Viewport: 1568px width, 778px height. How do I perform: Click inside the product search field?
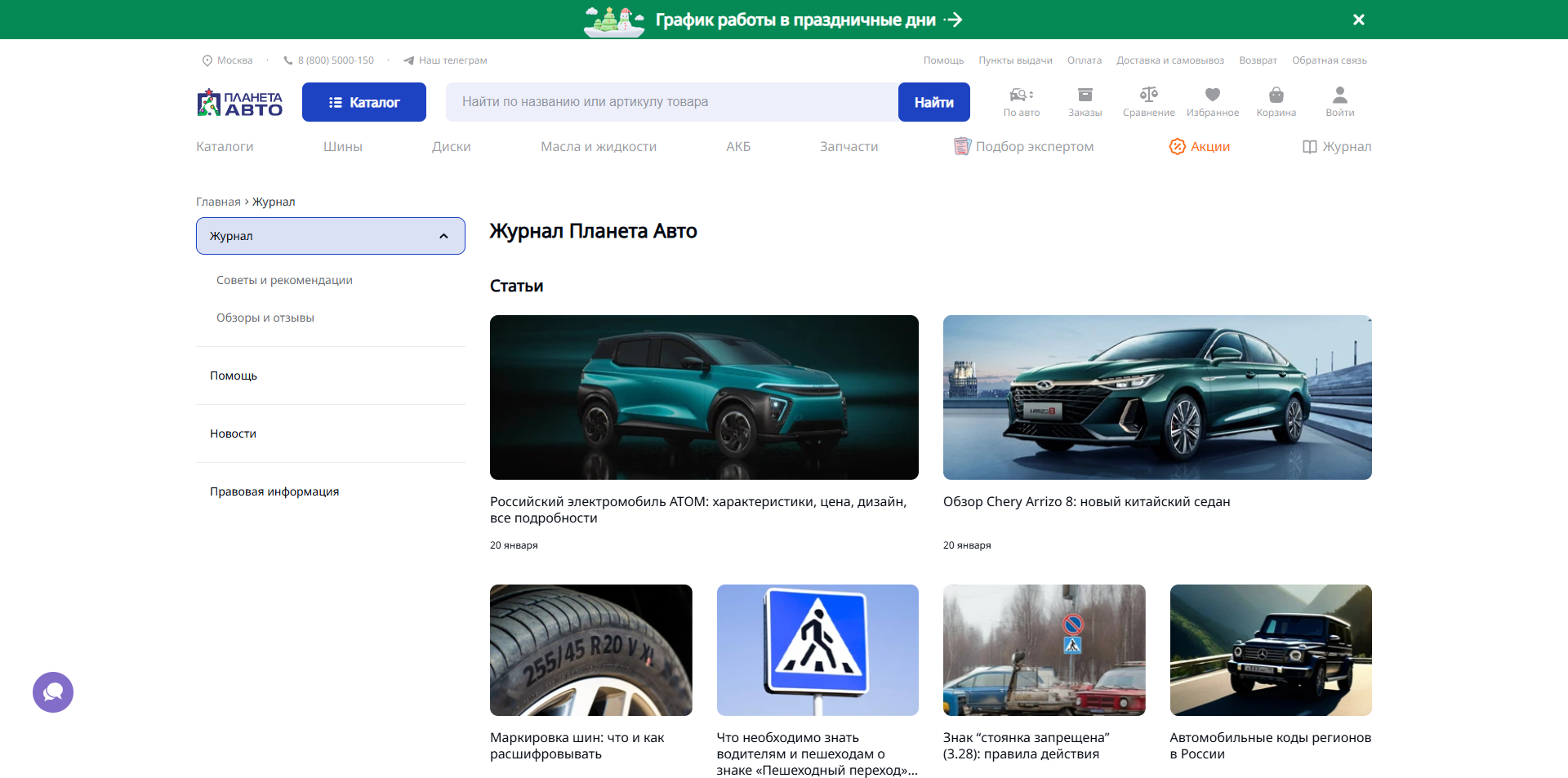[670, 101]
